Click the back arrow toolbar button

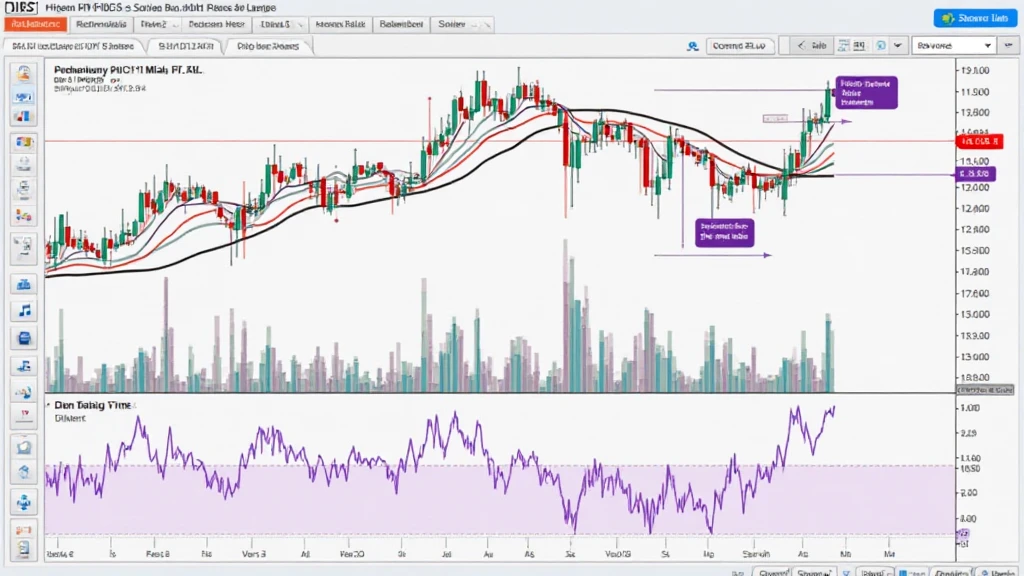(x=811, y=45)
